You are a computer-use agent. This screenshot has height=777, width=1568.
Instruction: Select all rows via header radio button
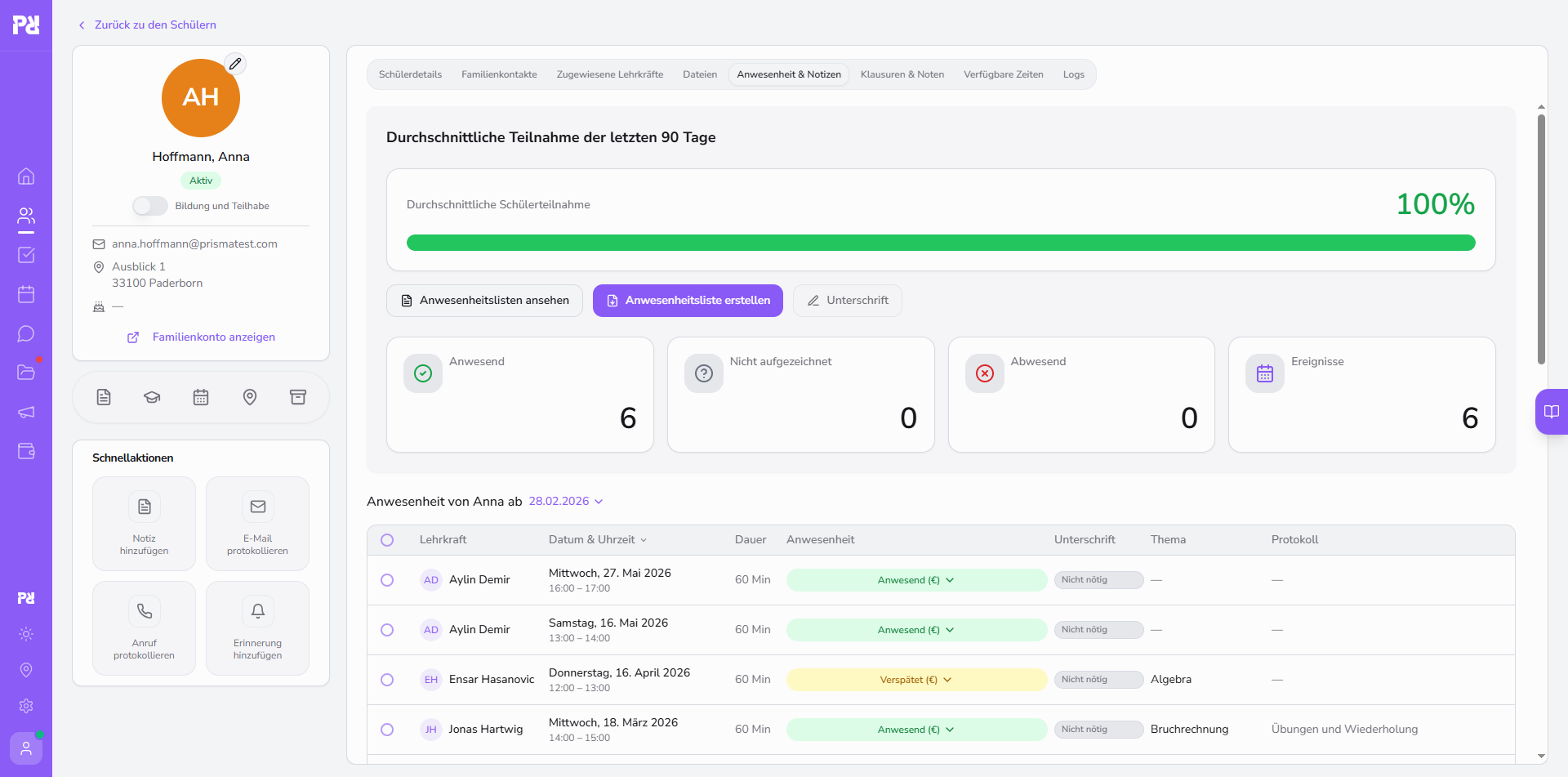(387, 540)
